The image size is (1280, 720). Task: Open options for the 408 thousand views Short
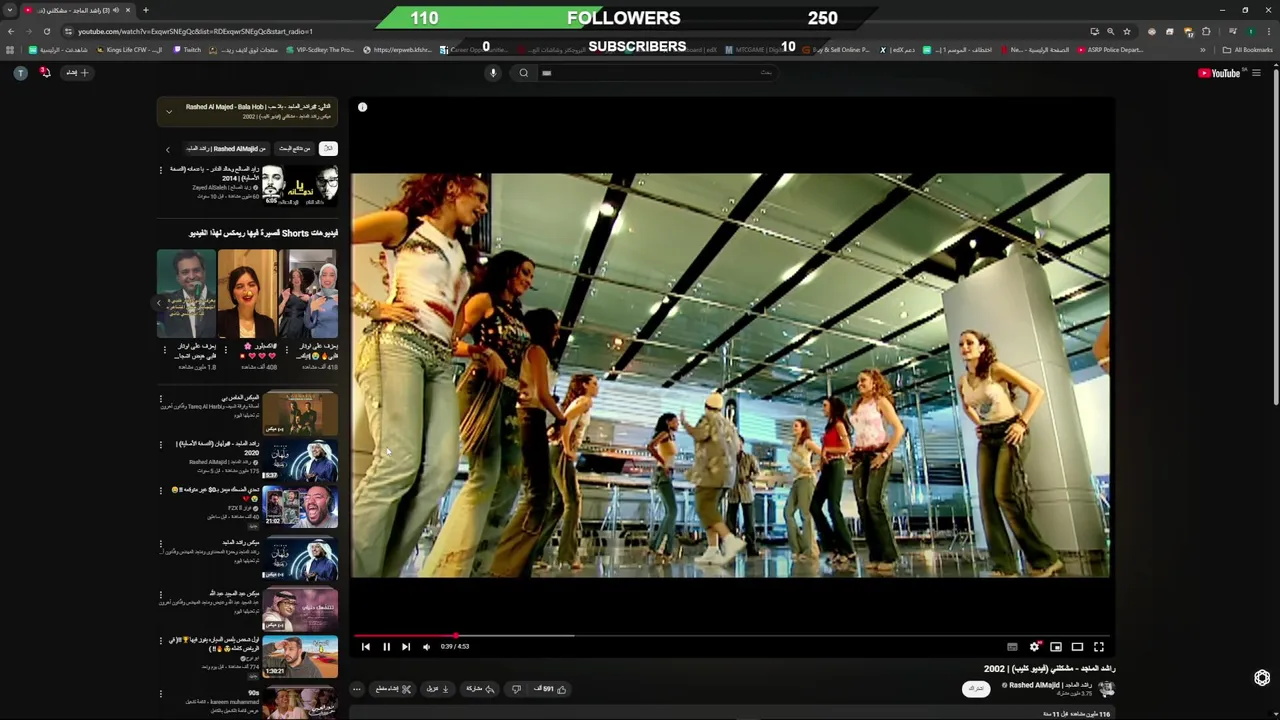coord(225,350)
